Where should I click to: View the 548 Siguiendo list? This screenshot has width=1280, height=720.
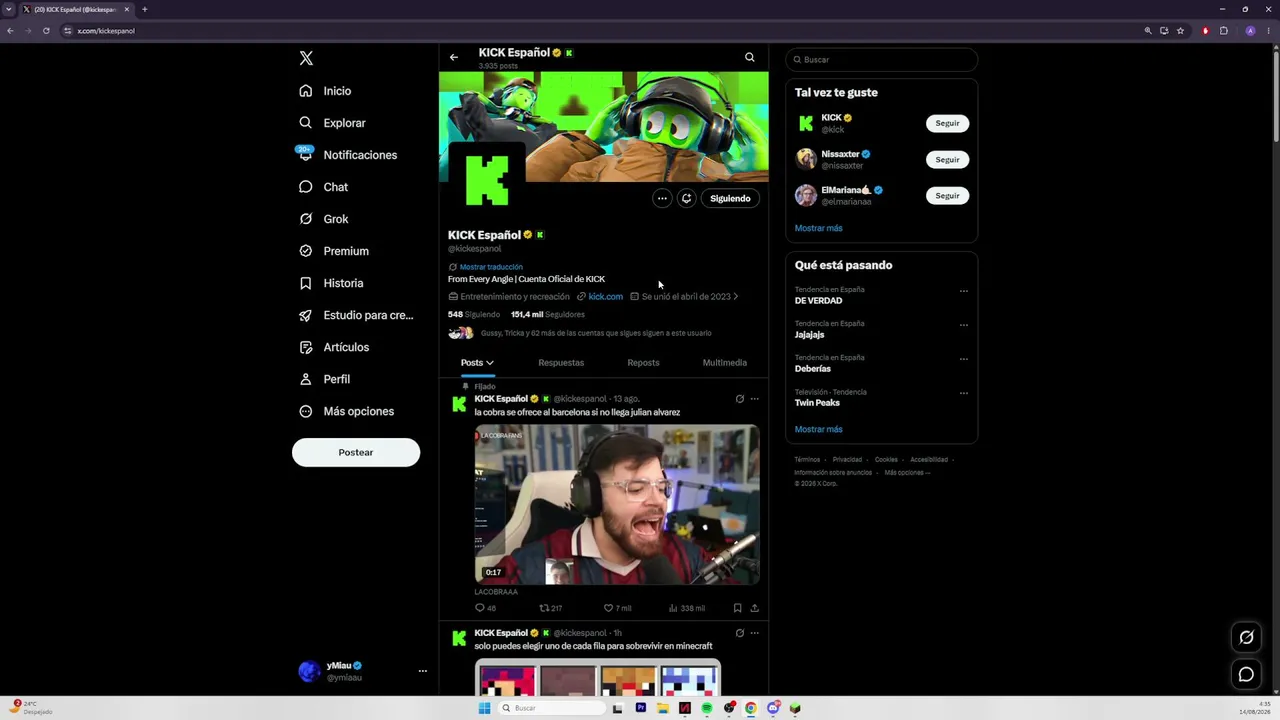[474, 314]
